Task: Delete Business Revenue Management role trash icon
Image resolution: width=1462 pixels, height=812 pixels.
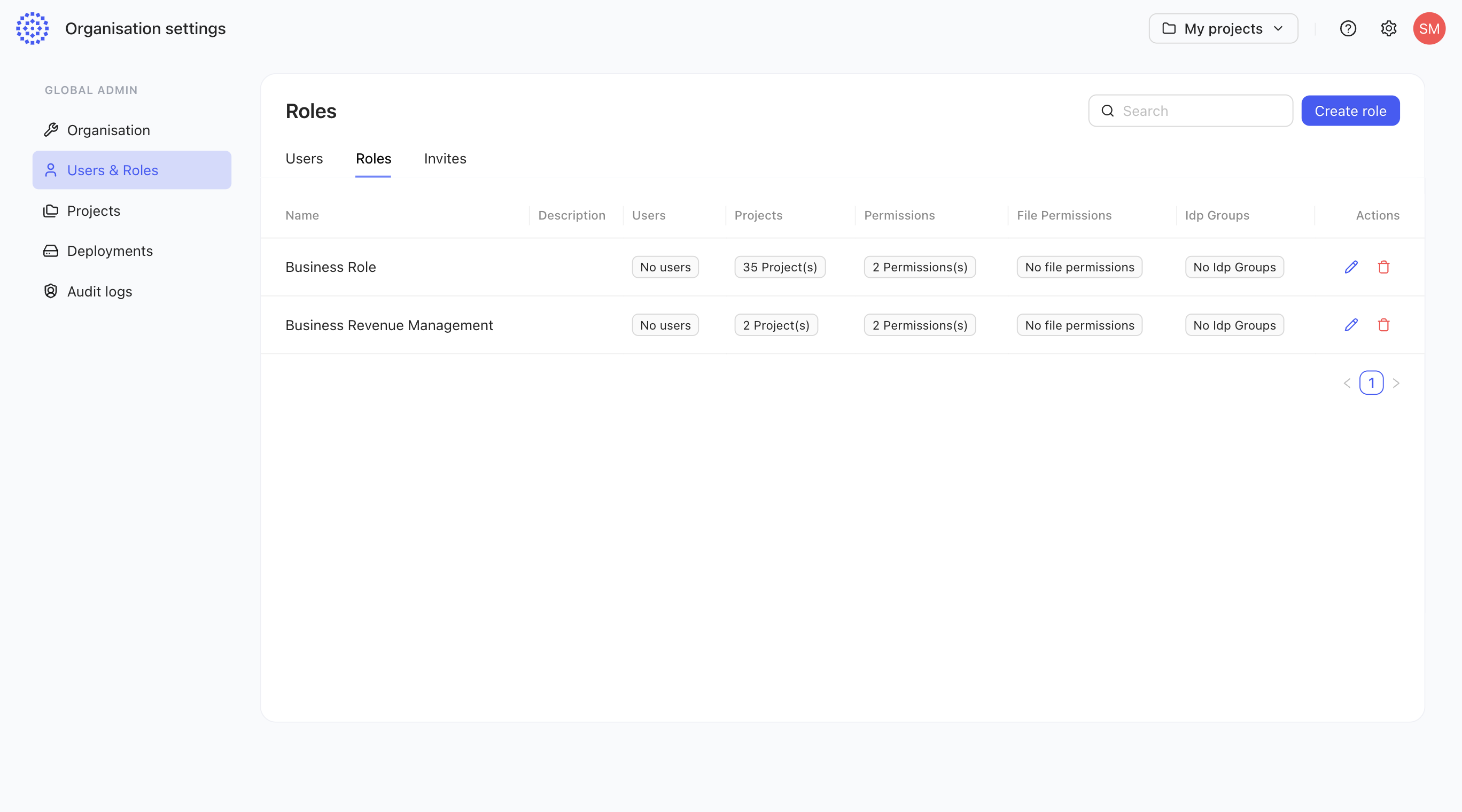Action: click(x=1383, y=325)
